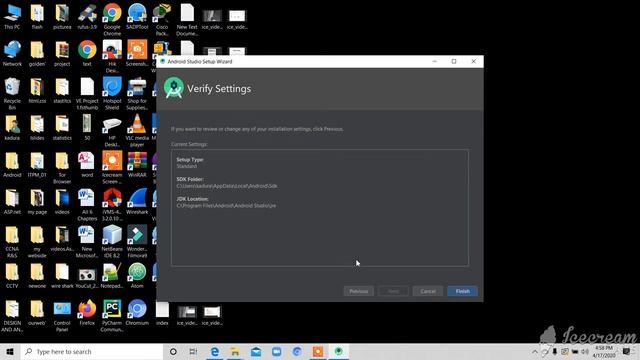Viewport: 640px width, 360px height.
Task: Select the 'golden' folder on the desktop
Action: (37, 54)
